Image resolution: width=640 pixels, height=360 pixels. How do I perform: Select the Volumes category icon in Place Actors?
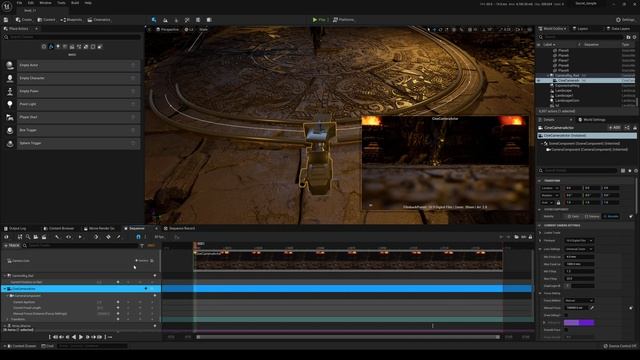coord(93,47)
